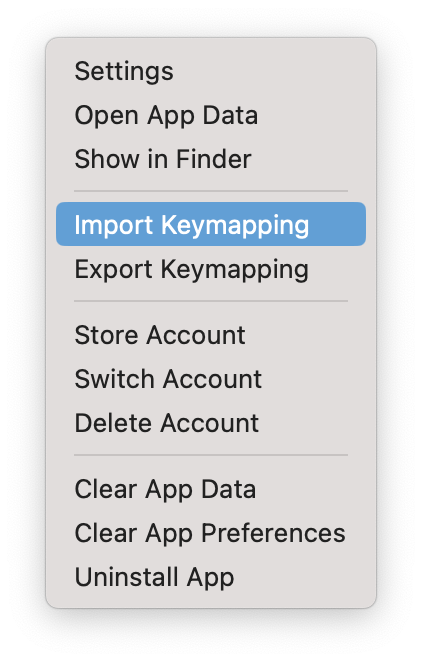Select Open App Data
Viewport: 422px width, 662px height.
coord(211,115)
